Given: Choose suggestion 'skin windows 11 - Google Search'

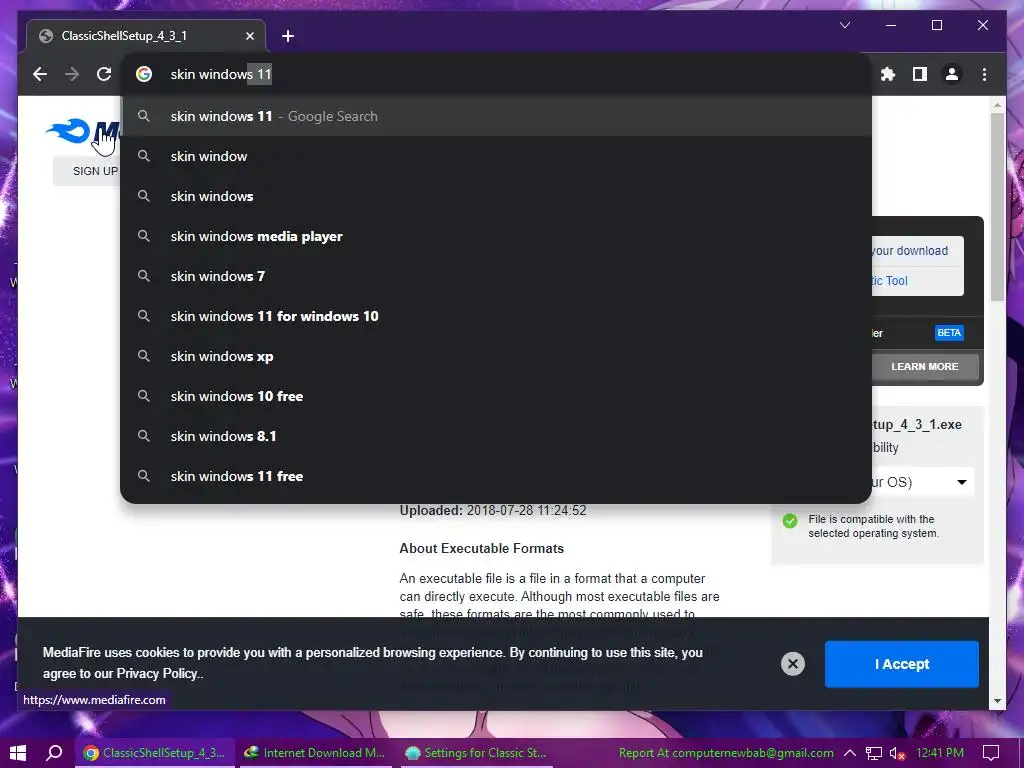Looking at the screenshot, I should (496, 116).
